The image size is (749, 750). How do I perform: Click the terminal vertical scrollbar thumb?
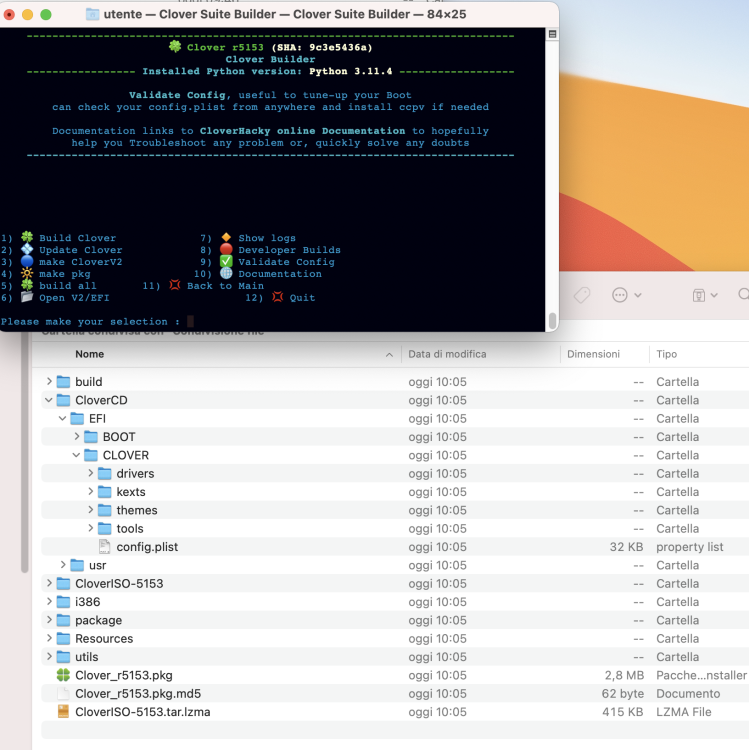(x=552, y=320)
